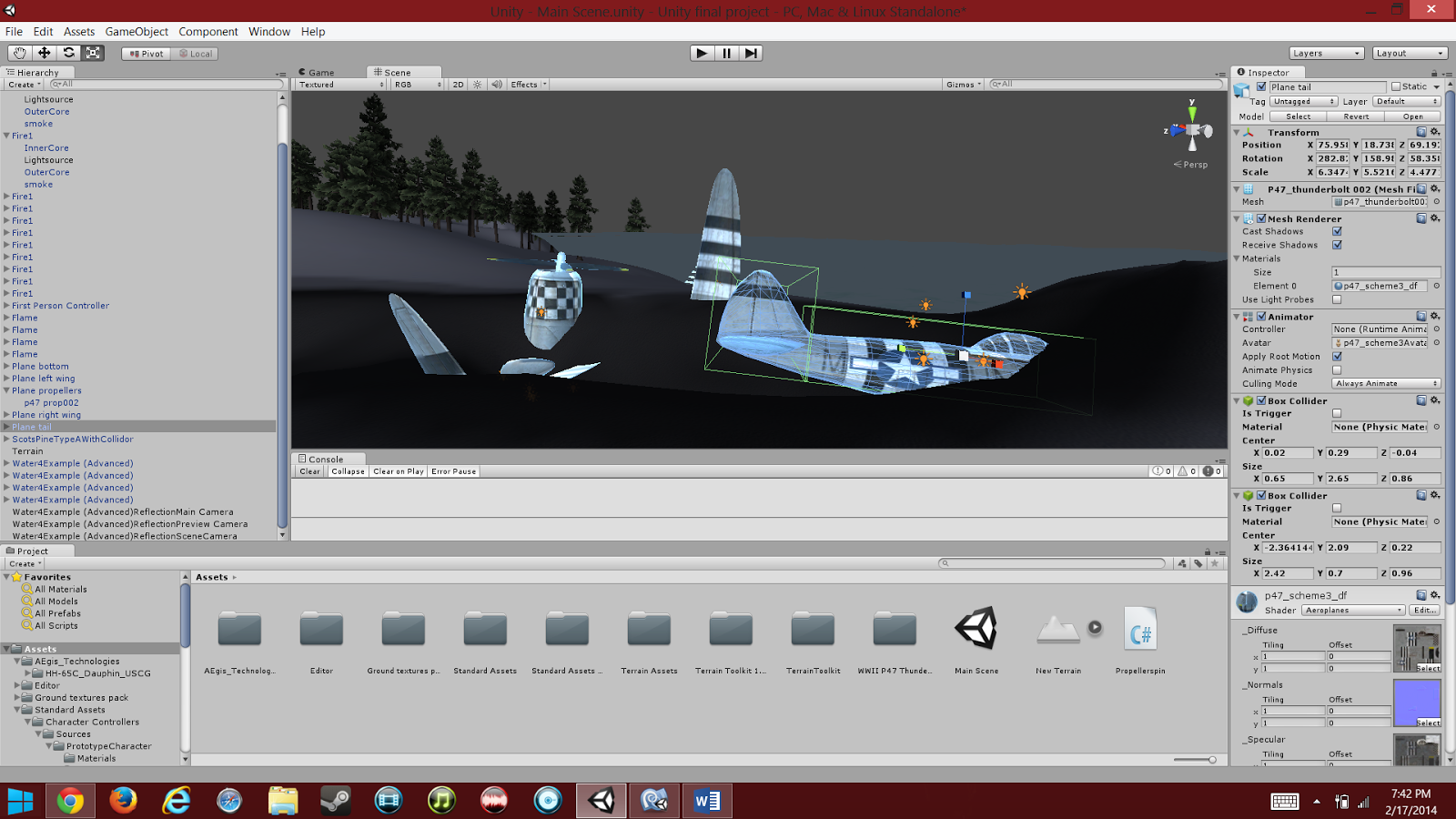Click the Pivot toggle button
This screenshot has height=819, width=1456.
point(146,54)
